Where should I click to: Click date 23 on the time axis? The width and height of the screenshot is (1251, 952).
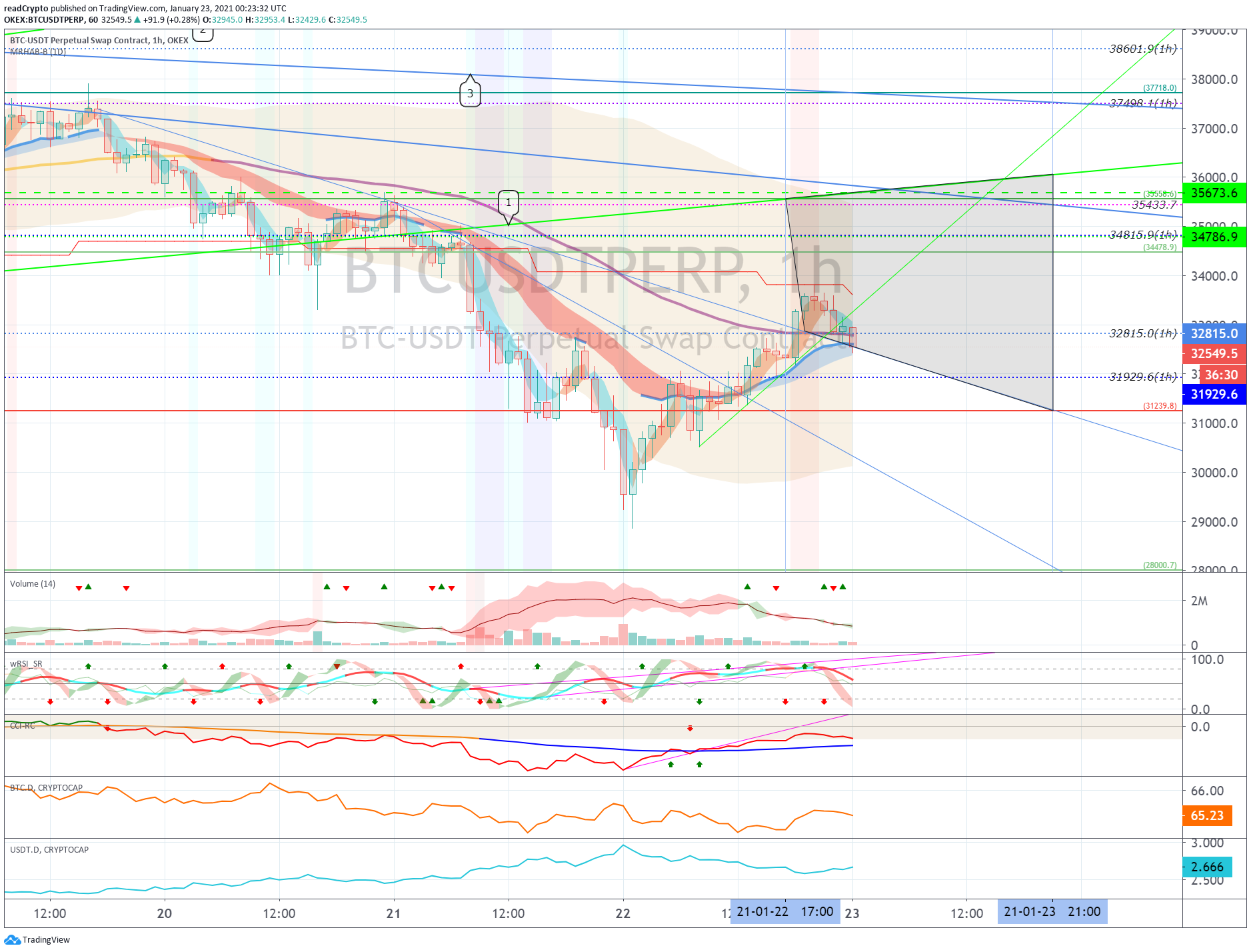pos(852,913)
